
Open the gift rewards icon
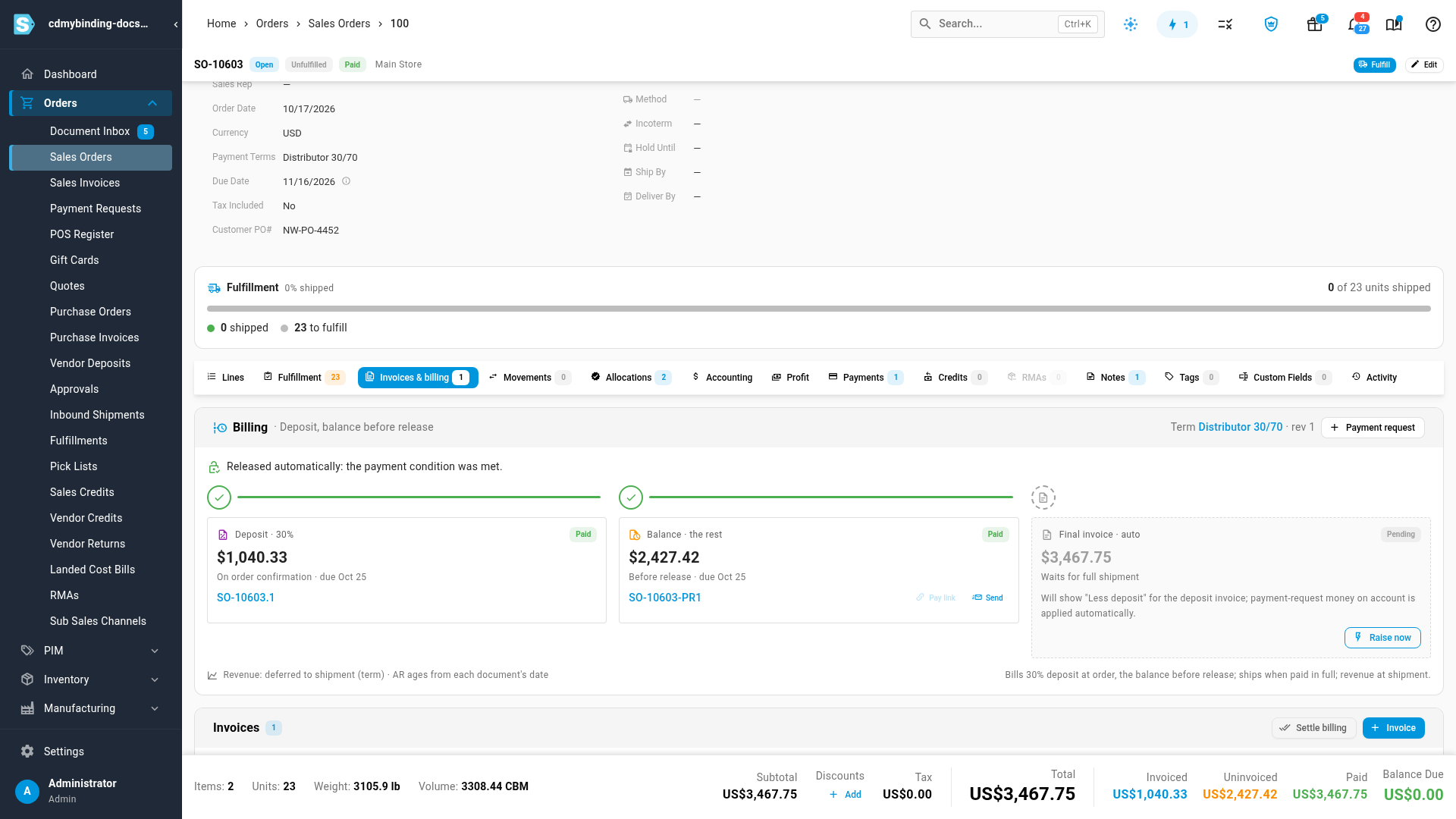[1314, 24]
